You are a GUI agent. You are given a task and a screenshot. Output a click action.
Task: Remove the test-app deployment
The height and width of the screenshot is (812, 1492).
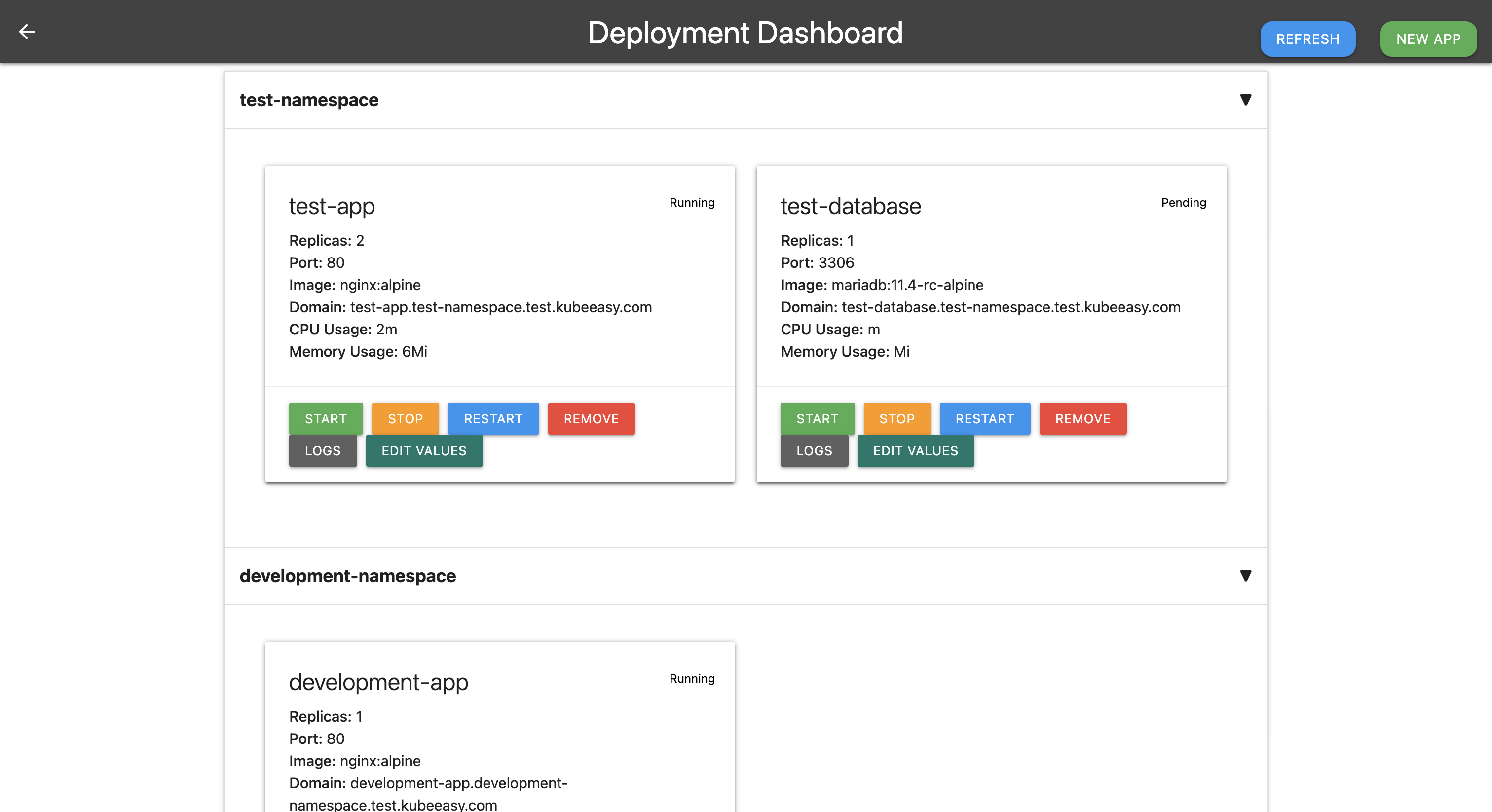591,418
